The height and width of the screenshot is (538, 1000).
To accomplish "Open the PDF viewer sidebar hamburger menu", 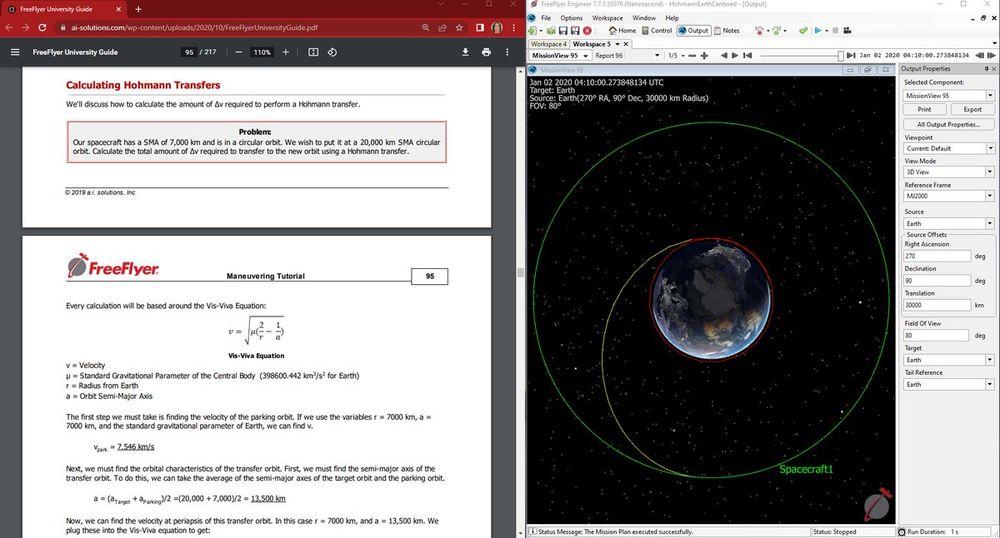I will [15, 52].
